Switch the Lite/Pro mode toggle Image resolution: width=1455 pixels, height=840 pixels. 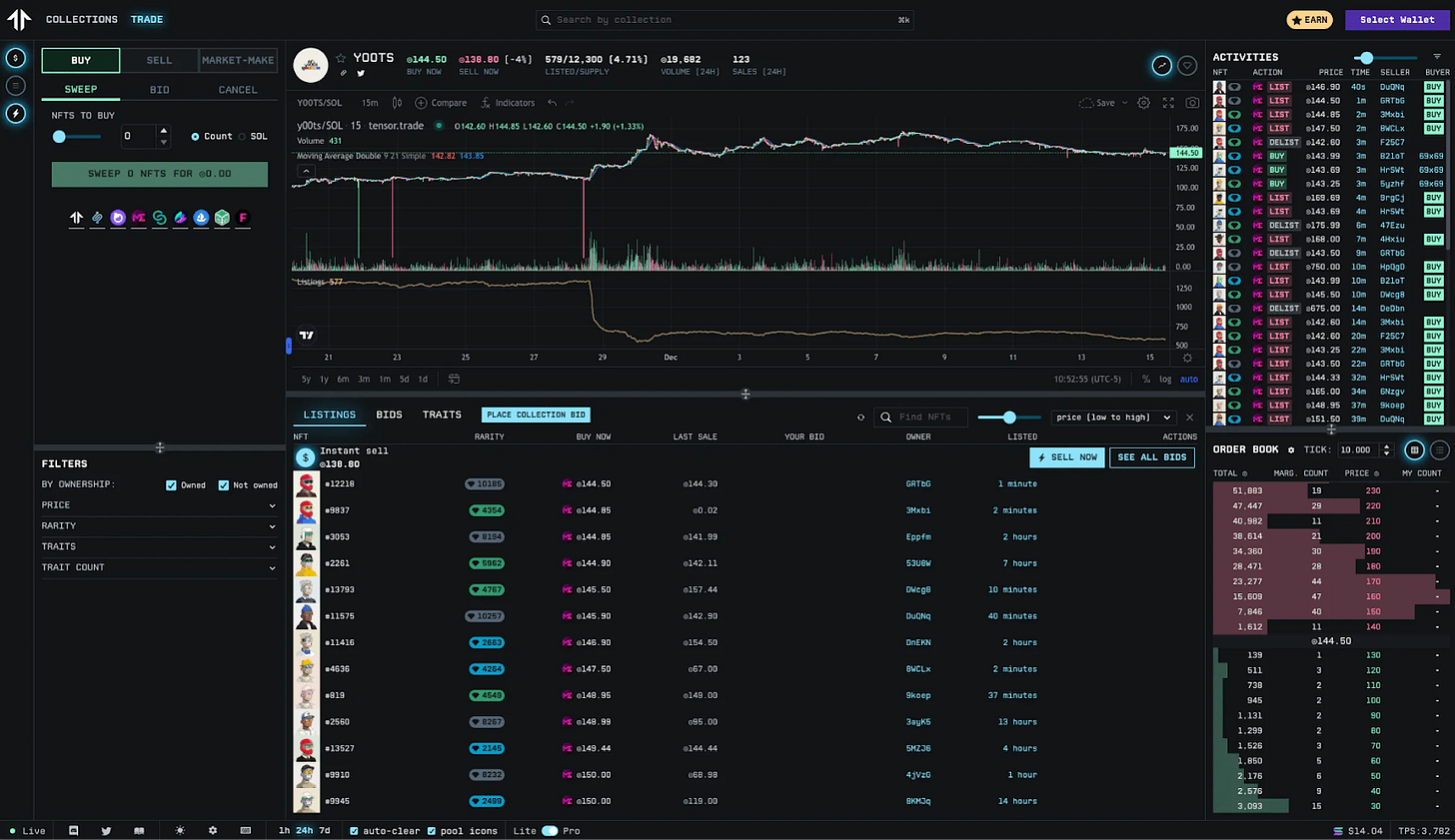[x=550, y=831]
